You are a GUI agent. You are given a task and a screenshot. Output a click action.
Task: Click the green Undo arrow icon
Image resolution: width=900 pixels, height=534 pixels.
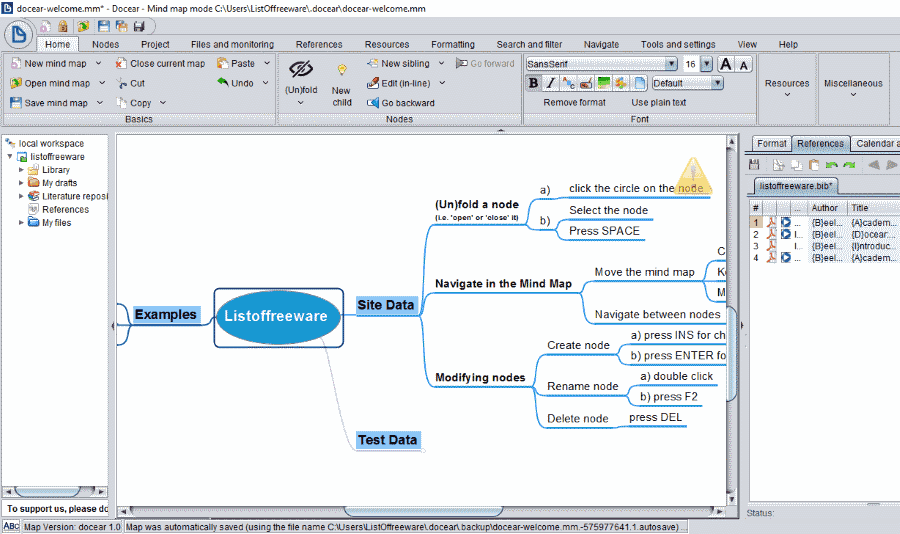223,83
